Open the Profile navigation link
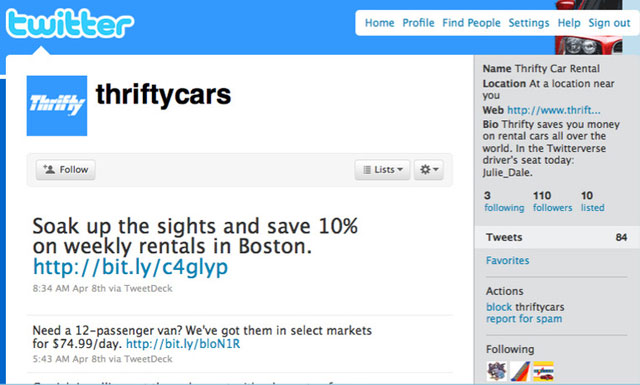The image size is (640, 385). 418,23
